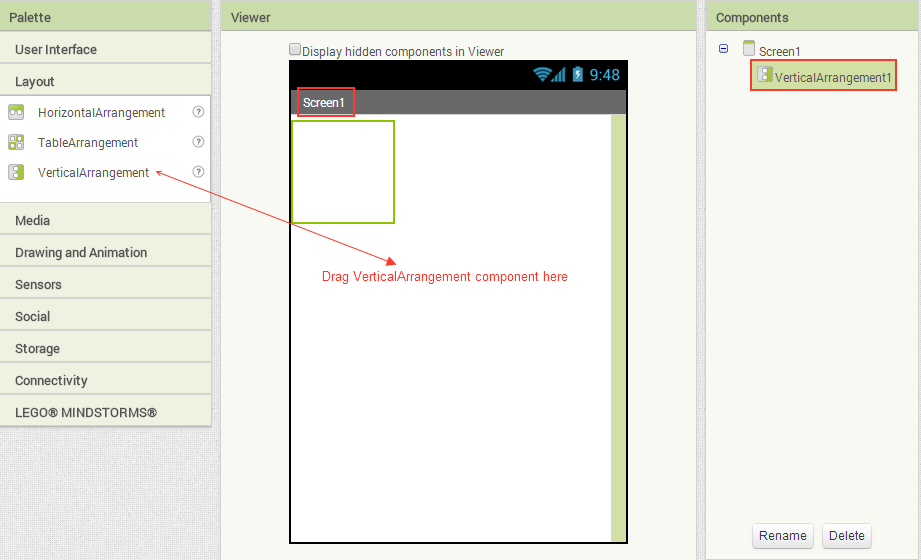Click the Delete button

[846, 535]
